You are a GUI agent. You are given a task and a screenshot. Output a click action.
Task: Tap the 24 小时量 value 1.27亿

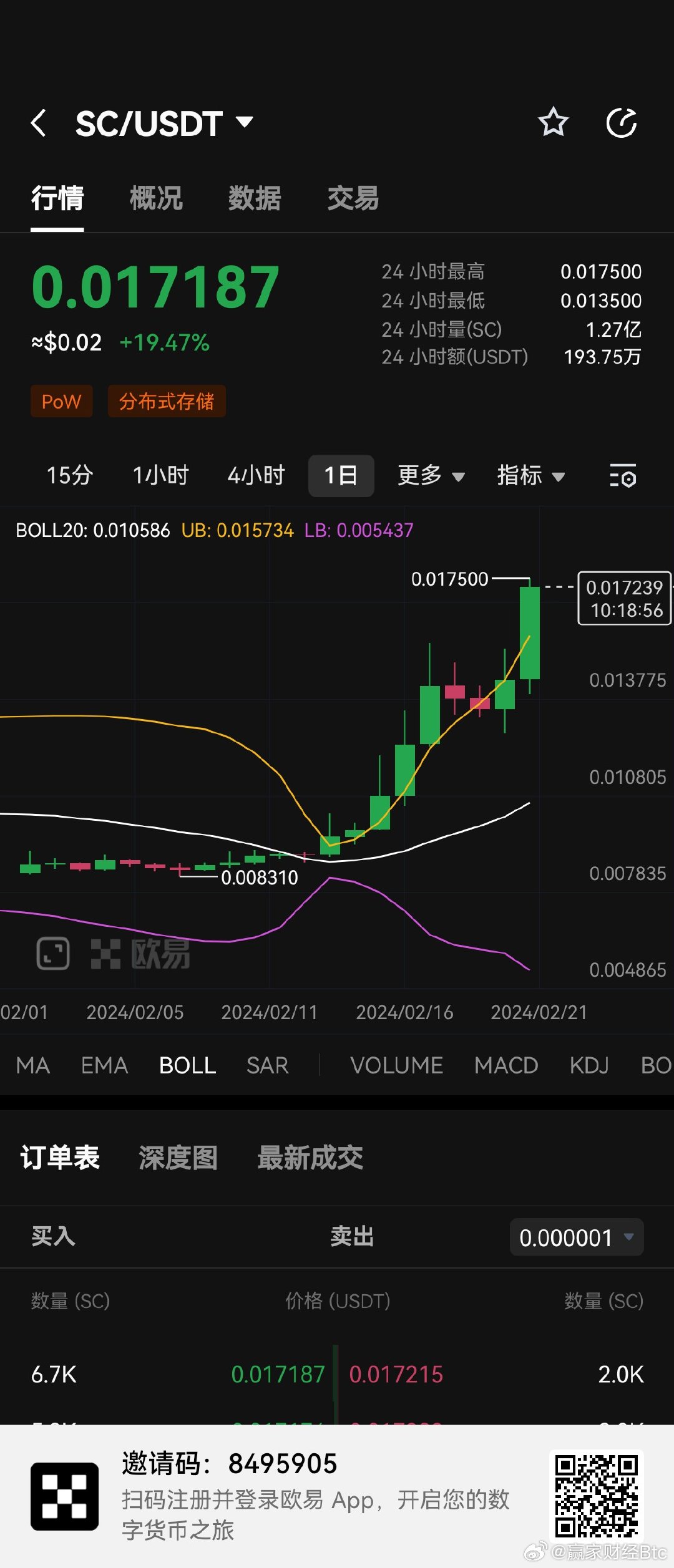click(613, 329)
